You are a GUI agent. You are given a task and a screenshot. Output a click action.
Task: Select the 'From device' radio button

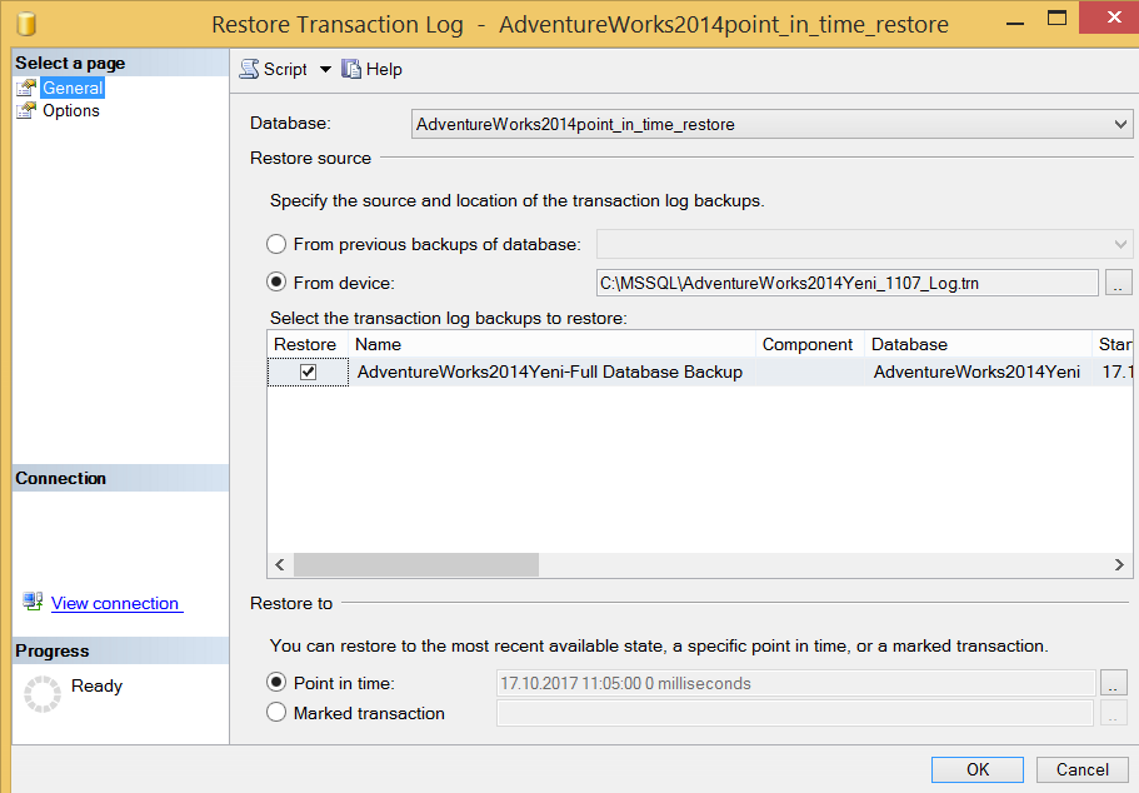(x=276, y=282)
